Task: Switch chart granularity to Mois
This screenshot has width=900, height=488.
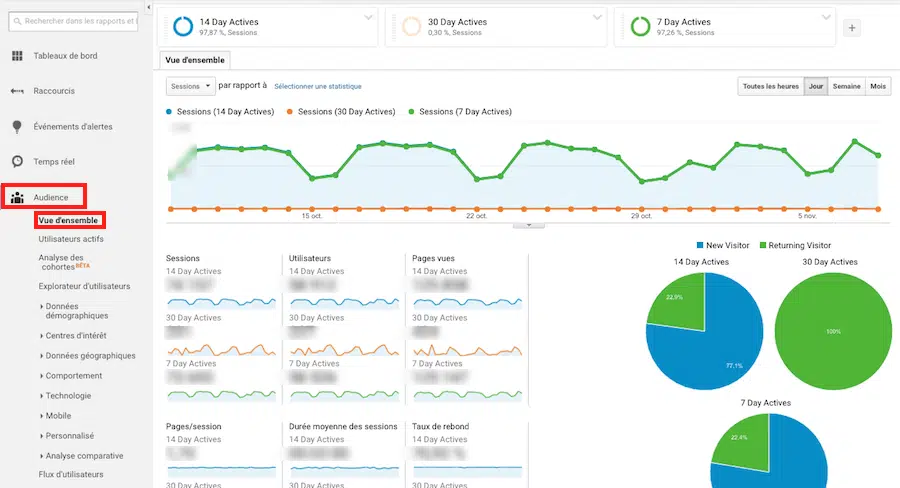Action: 878,87
